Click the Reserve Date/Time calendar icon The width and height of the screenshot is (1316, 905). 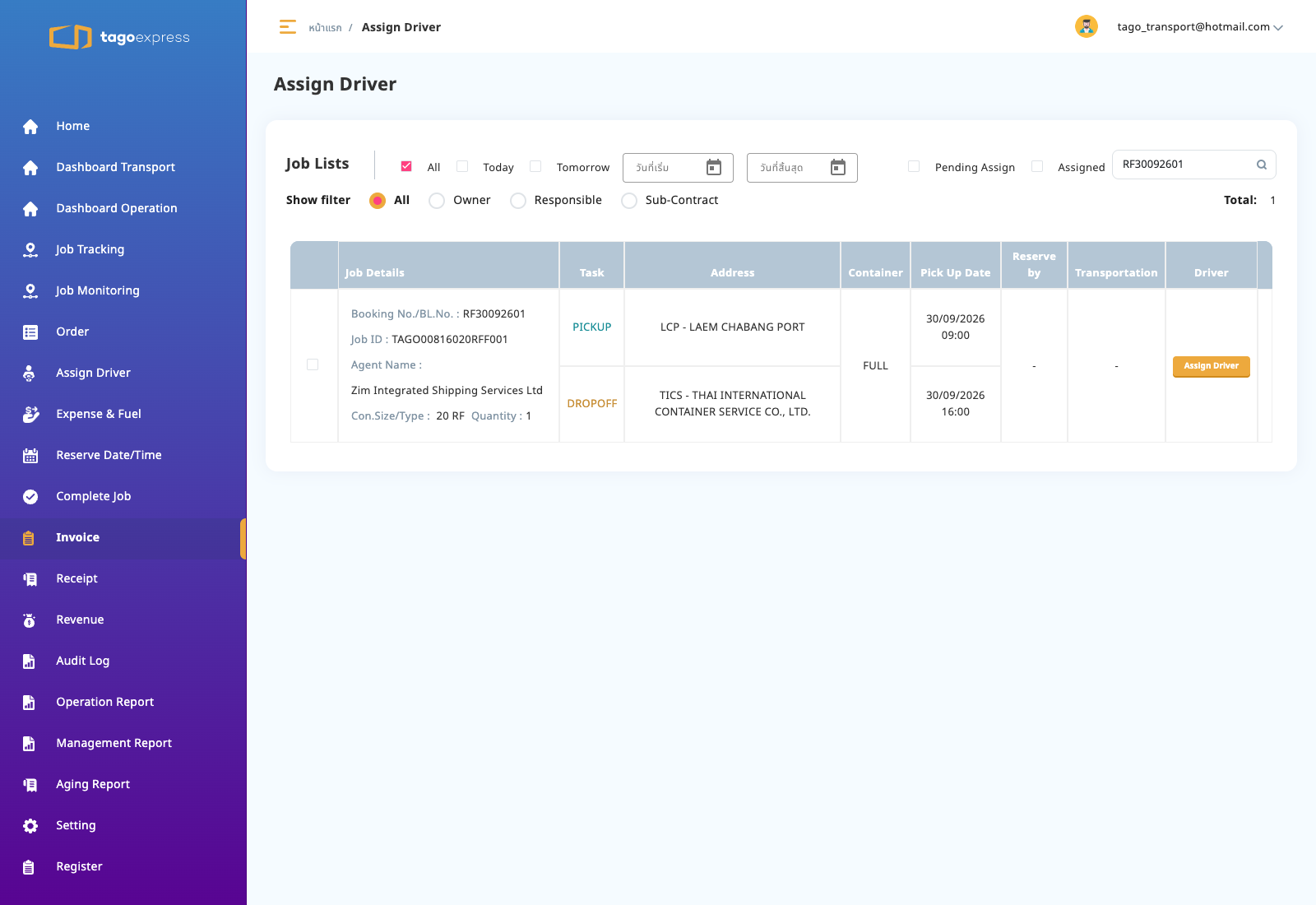(x=30, y=455)
